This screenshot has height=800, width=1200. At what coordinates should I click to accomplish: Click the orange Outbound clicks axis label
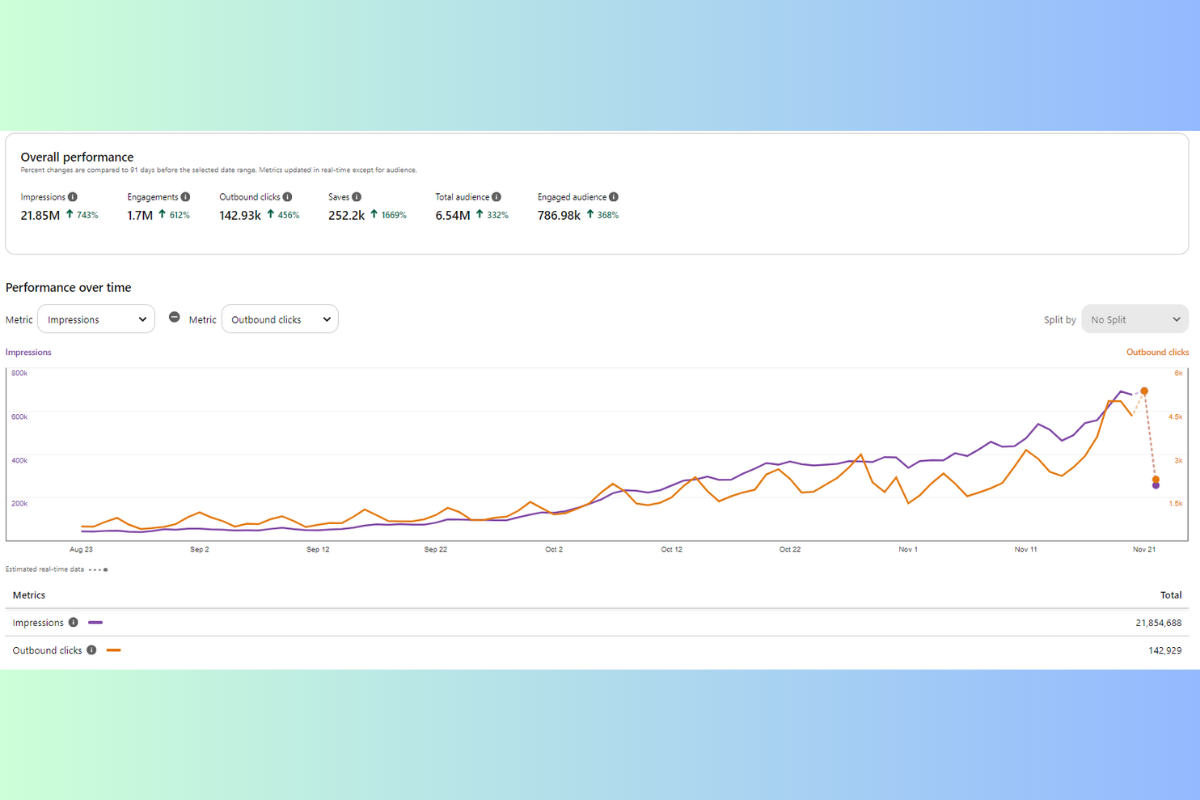(x=1157, y=352)
